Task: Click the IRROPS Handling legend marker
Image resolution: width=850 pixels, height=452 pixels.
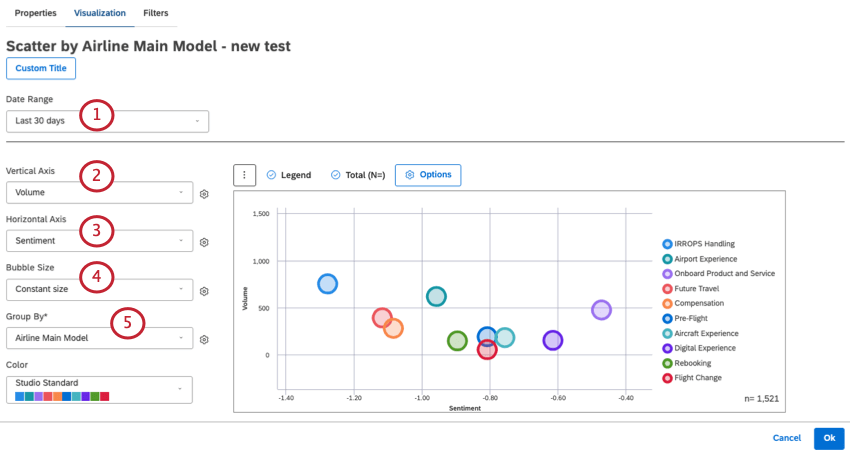Action: (667, 244)
